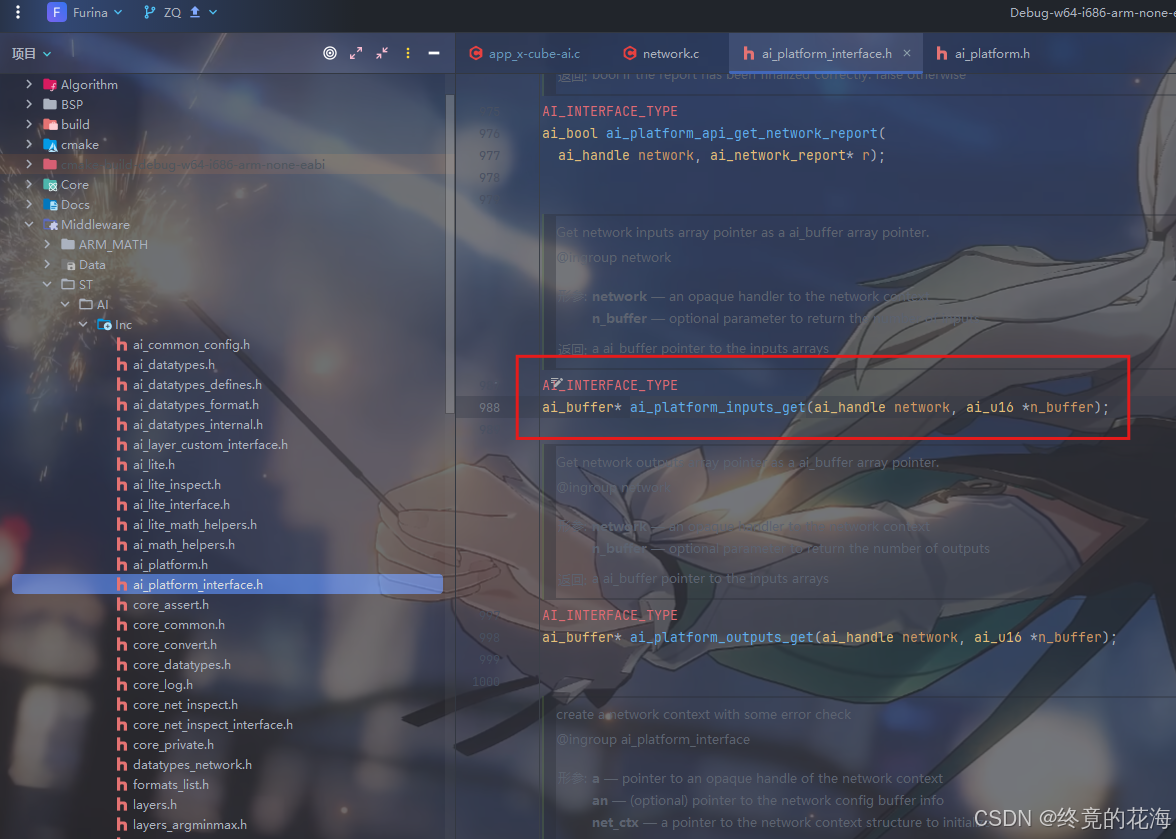Select the Inc include folder icon
The width and height of the screenshot is (1176, 839).
[104, 325]
